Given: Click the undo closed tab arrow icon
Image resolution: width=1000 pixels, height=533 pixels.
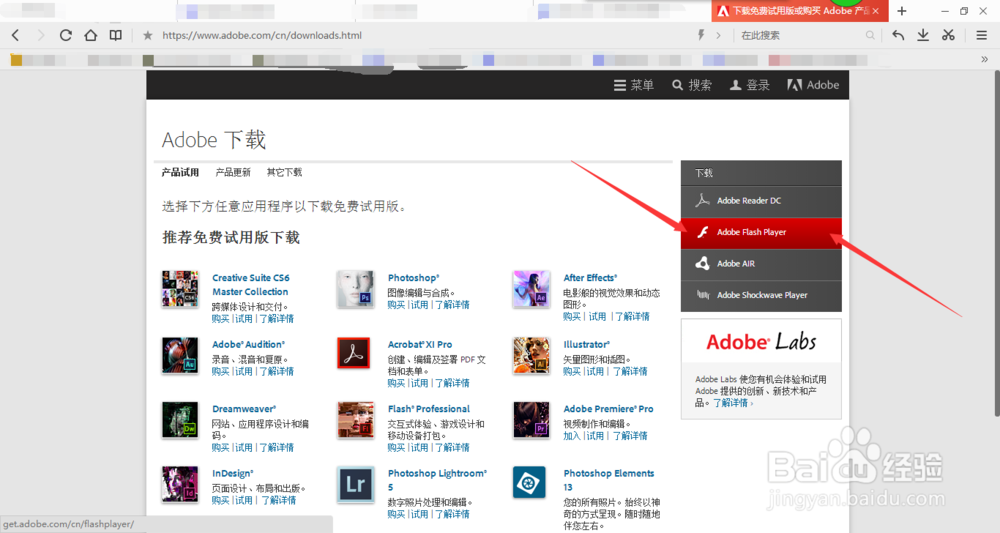Looking at the screenshot, I should [898, 36].
